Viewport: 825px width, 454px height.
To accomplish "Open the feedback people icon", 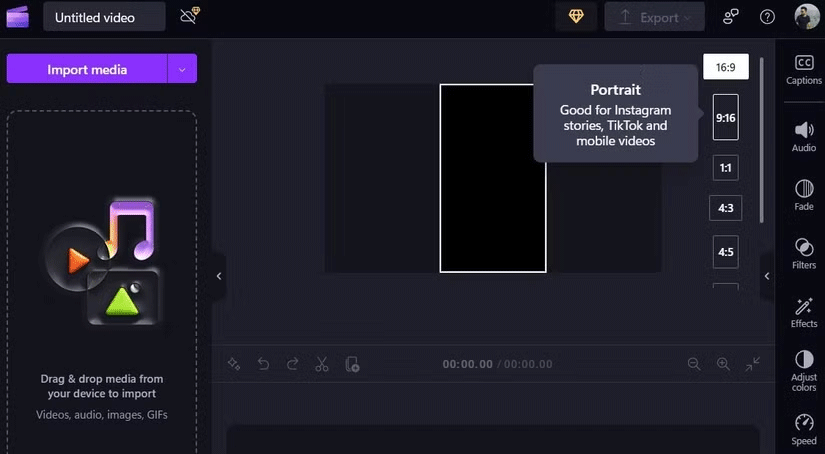I will coord(731,17).
